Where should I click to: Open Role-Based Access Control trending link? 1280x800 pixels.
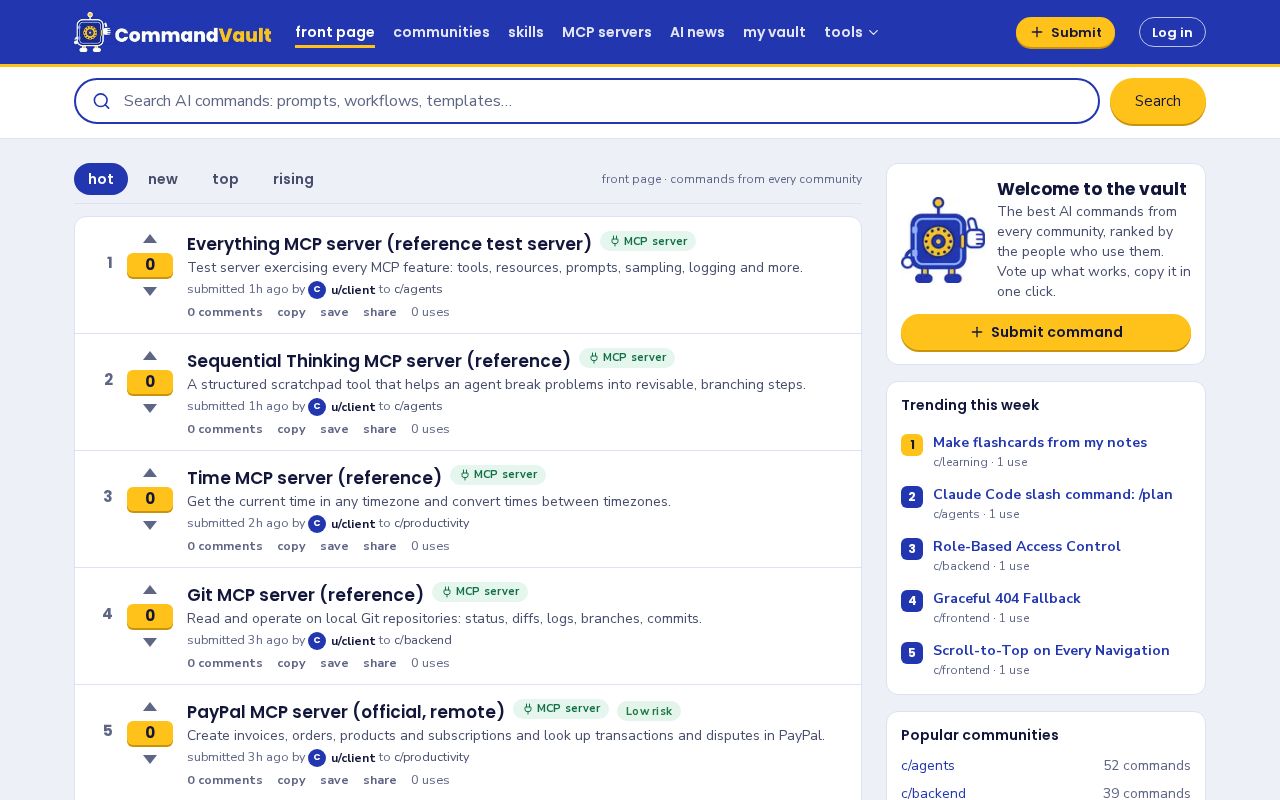tap(1027, 546)
